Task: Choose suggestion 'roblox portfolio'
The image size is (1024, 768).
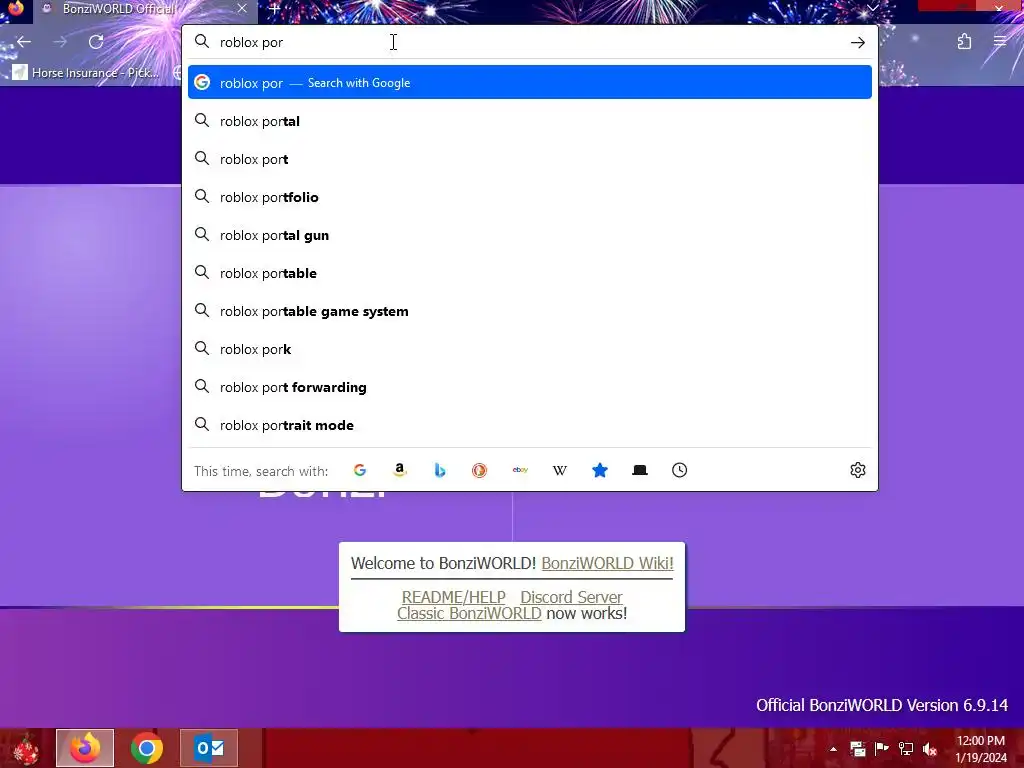Action: click(530, 197)
